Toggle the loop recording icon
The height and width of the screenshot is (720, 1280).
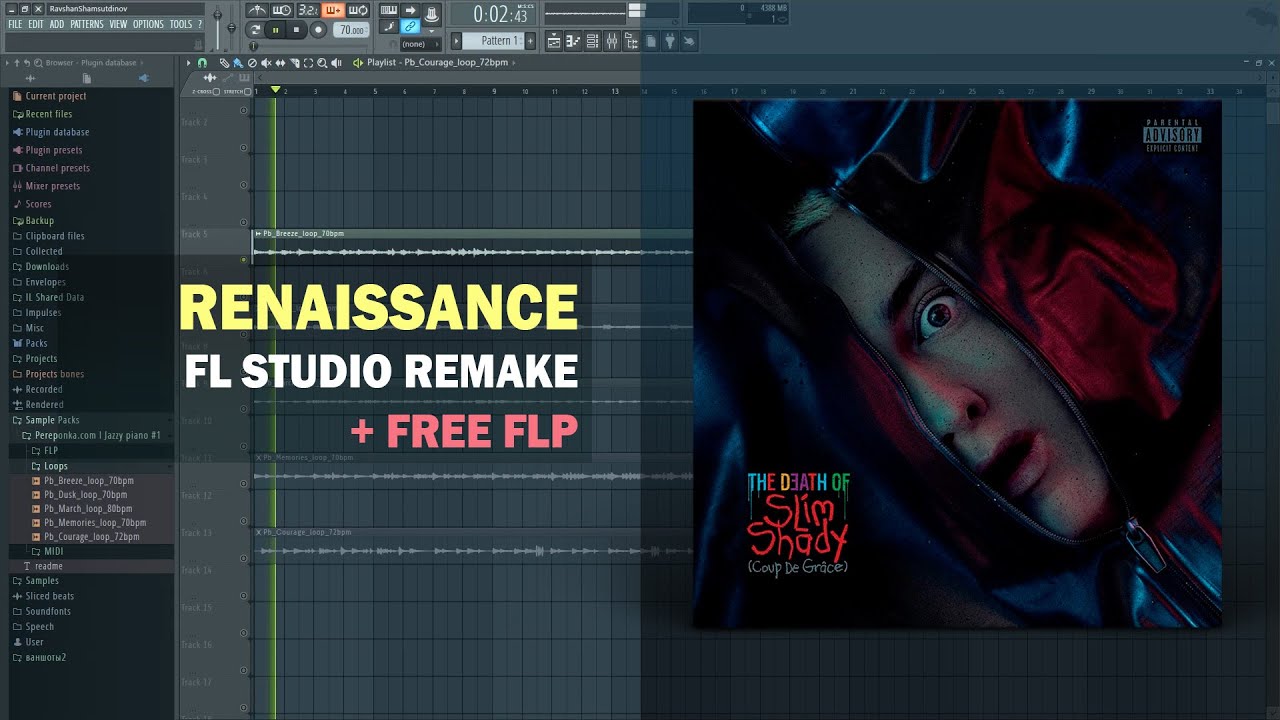pos(358,10)
